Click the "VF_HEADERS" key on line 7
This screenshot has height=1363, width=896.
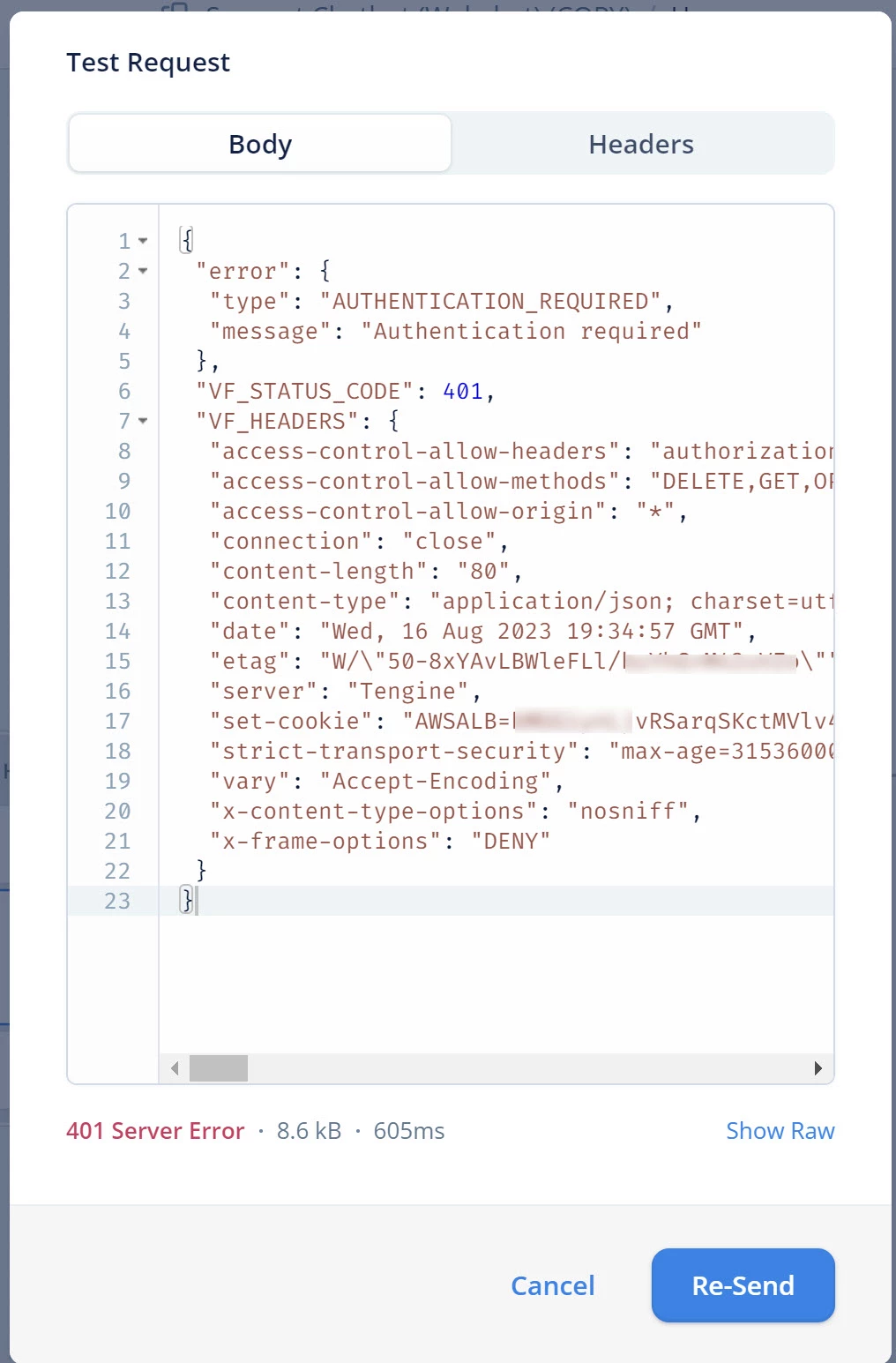(278, 422)
